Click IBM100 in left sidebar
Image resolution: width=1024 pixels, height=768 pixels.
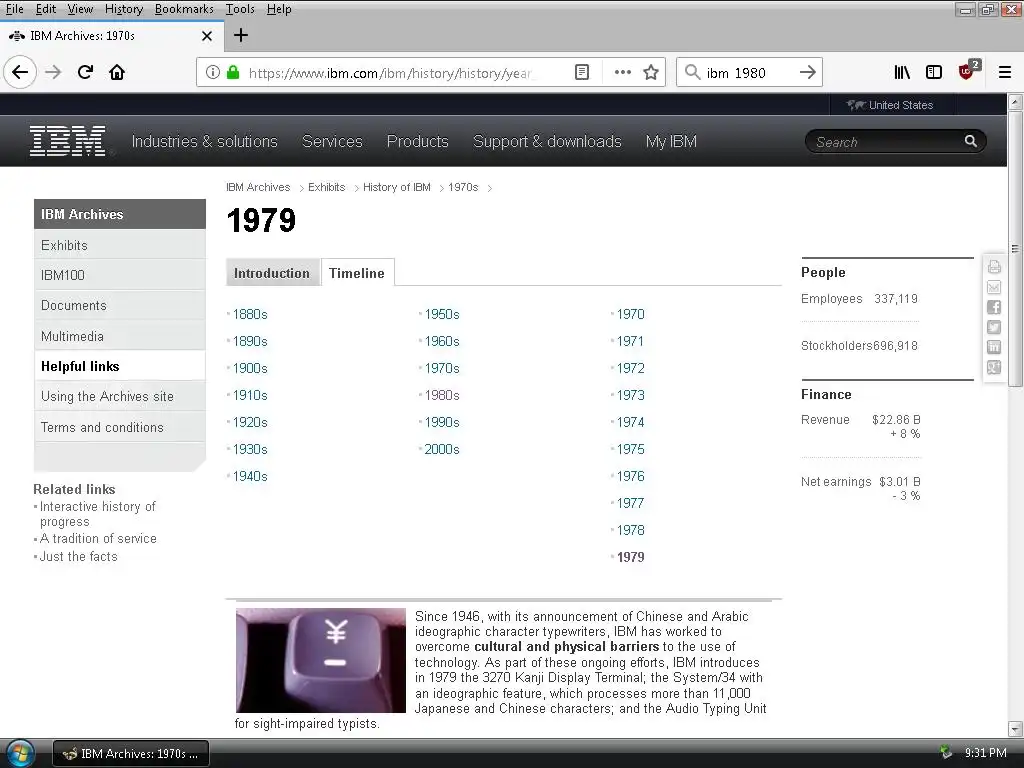pos(120,275)
